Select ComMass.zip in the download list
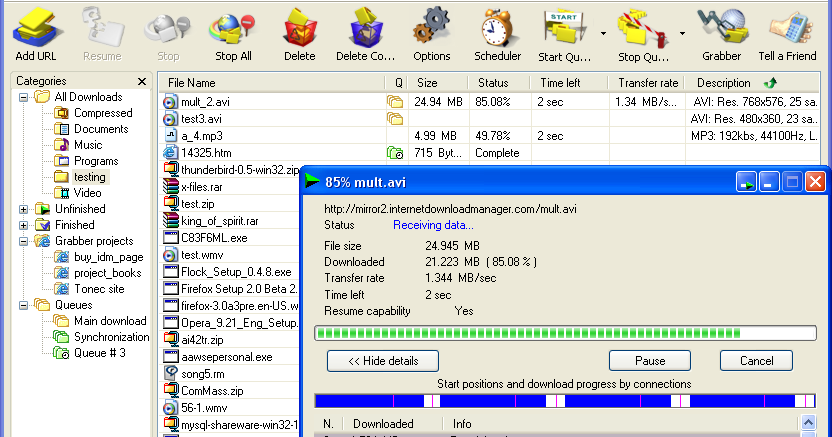Screen dimensions: 832x437 212,391
